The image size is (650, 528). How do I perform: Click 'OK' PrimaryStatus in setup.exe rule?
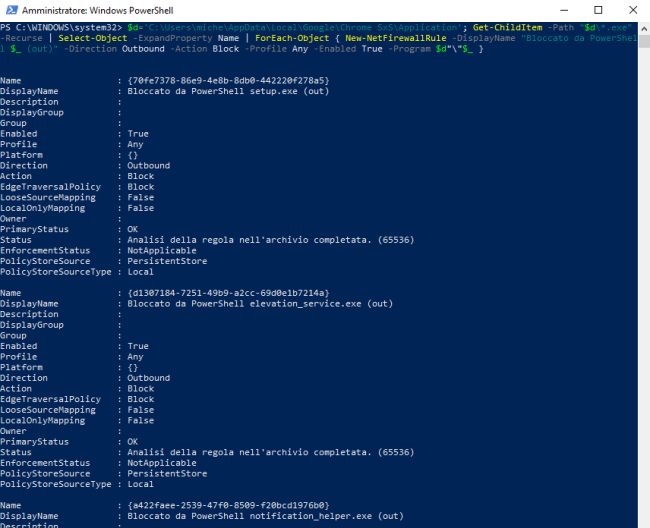tap(133, 229)
